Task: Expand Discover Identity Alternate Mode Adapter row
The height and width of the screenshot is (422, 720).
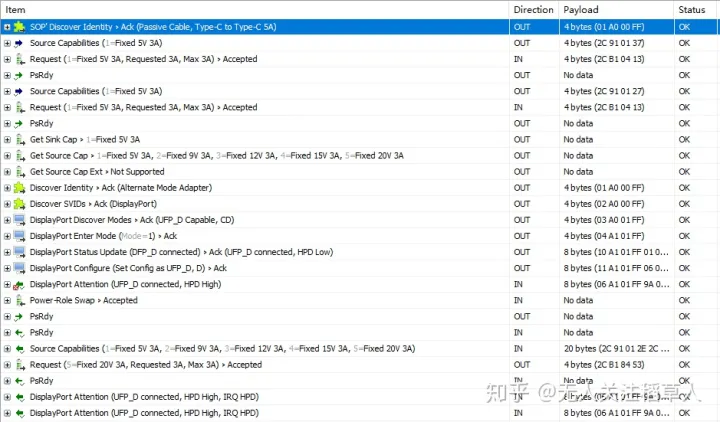Action: click(x=7, y=188)
